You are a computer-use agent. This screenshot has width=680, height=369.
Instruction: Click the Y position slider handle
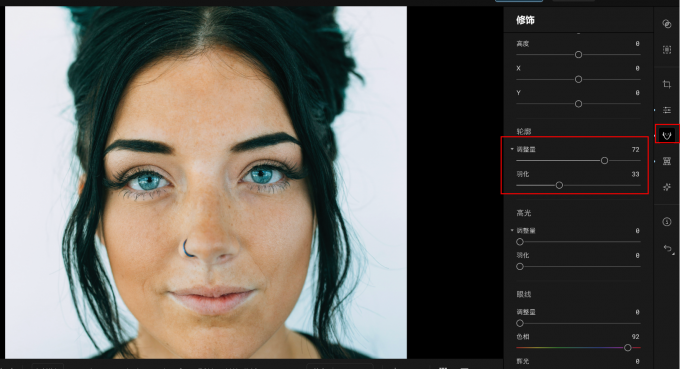pyautogui.click(x=579, y=104)
